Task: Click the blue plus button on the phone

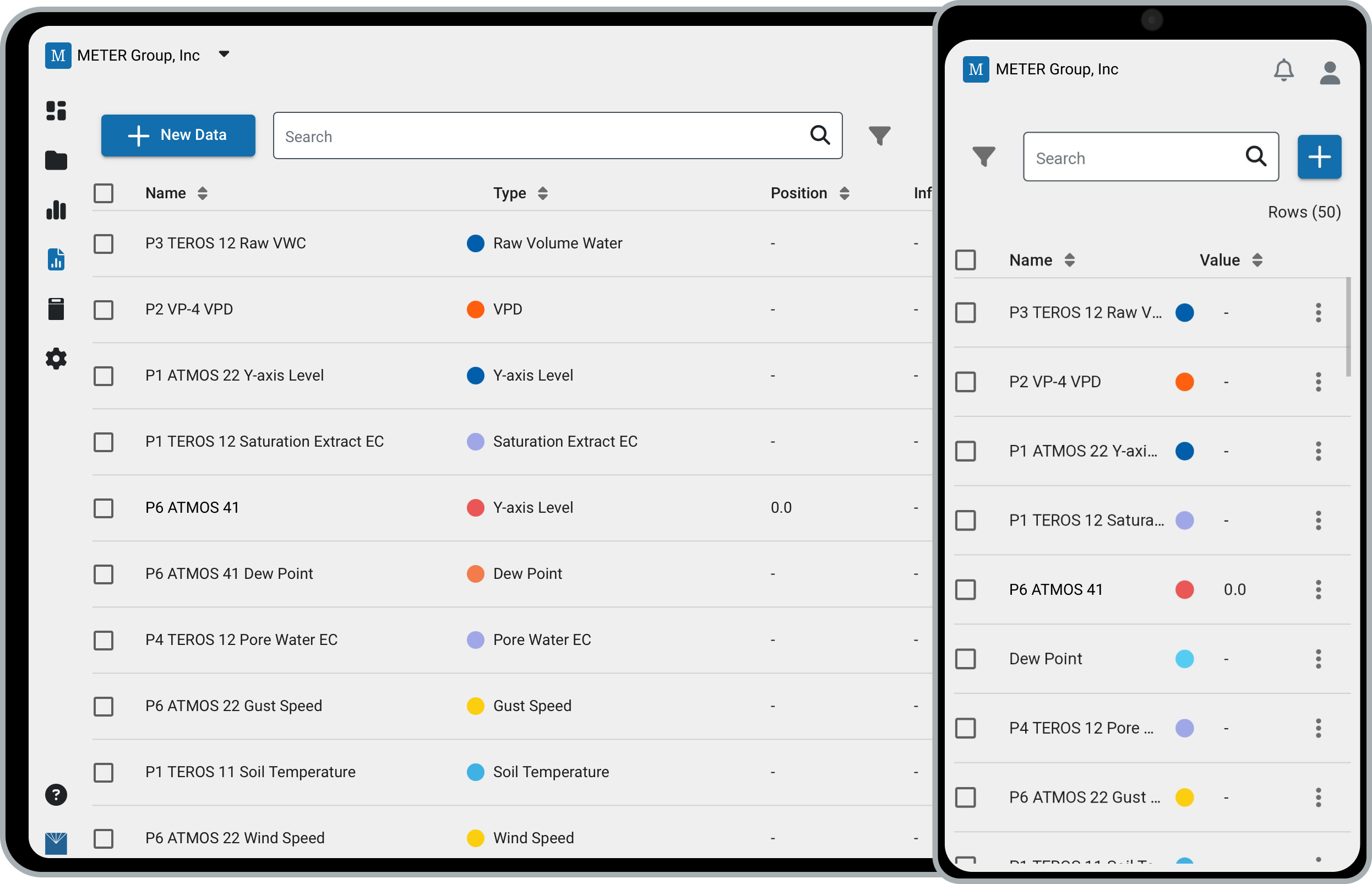Action: (x=1319, y=157)
